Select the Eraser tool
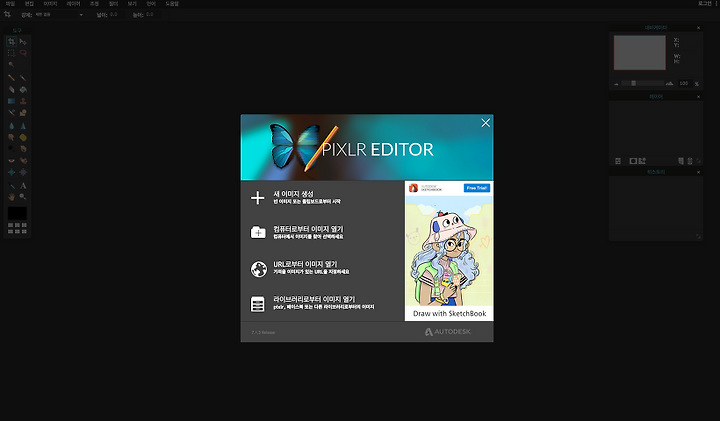Screen dimensions: 720x421 pos(11,89)
